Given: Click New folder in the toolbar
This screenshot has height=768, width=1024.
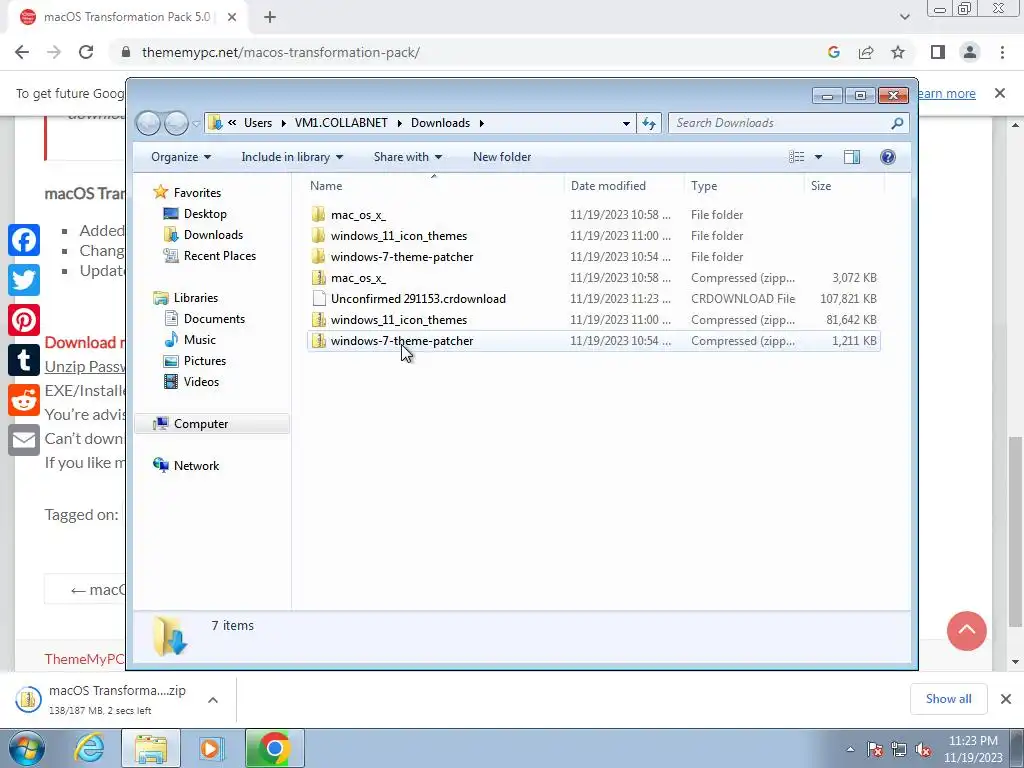Looking at the screenshot, I should pyautogui.click(x=502, y=157).
